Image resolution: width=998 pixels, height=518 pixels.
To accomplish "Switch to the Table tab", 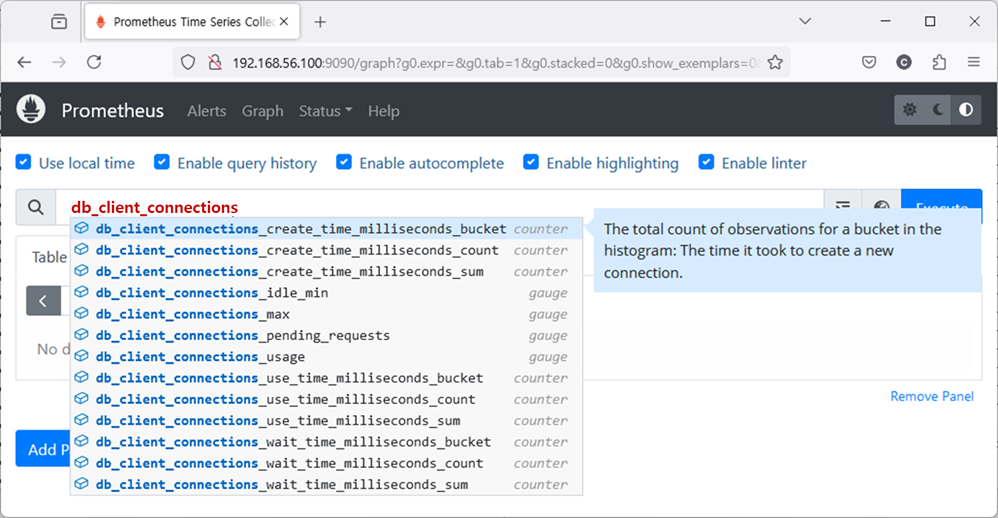I will (49, 257).
